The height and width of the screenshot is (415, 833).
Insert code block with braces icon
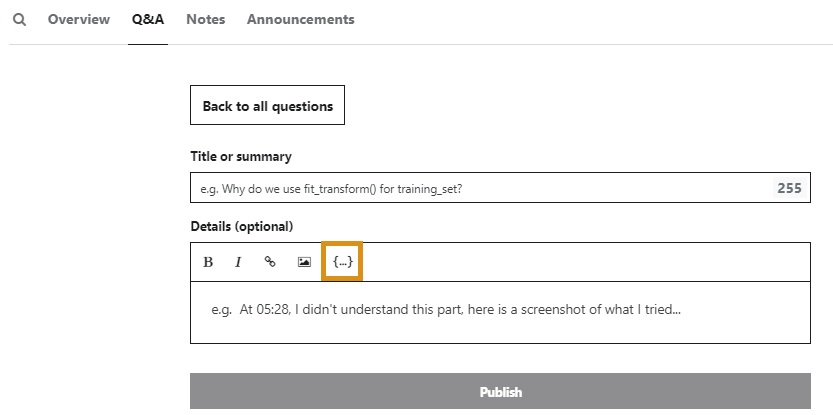point(342,262)
